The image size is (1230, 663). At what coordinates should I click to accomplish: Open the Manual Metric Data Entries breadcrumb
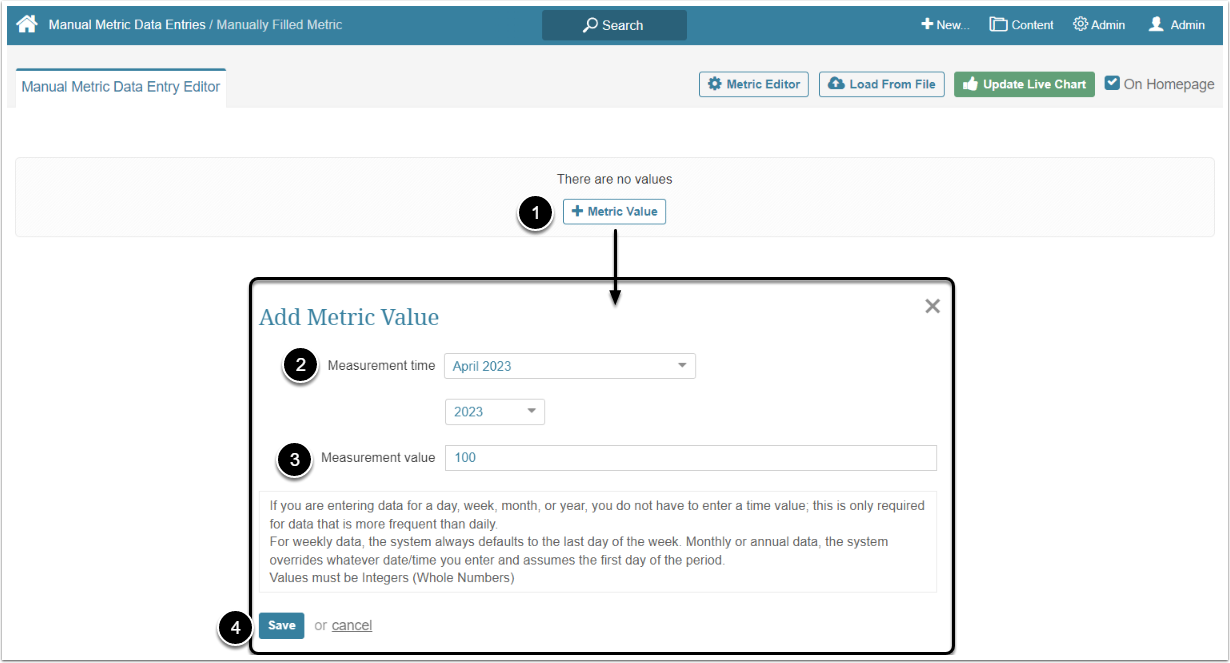pos(127,25)
